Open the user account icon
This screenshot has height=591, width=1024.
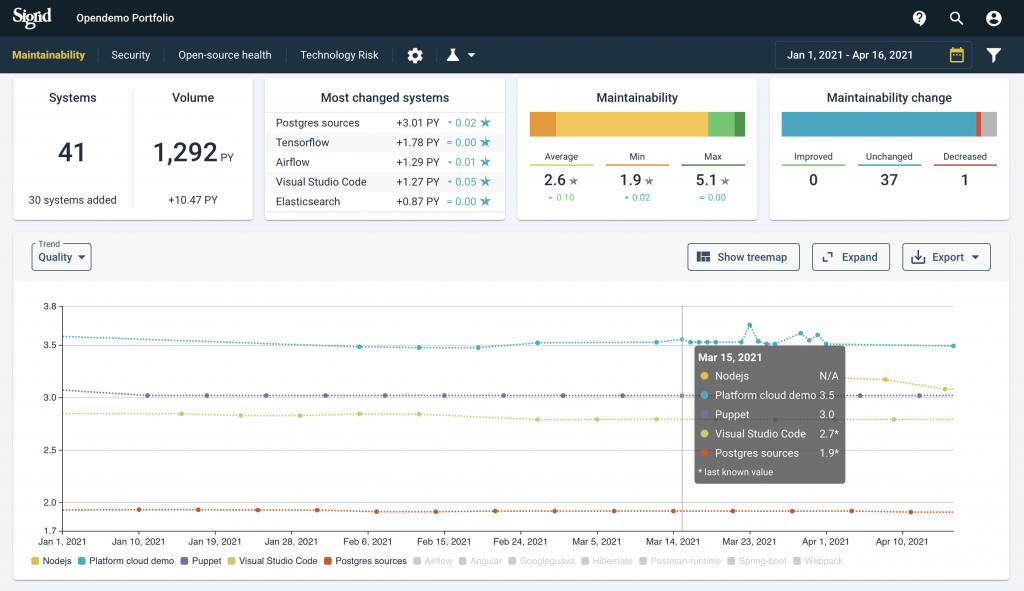pos(993,18)
